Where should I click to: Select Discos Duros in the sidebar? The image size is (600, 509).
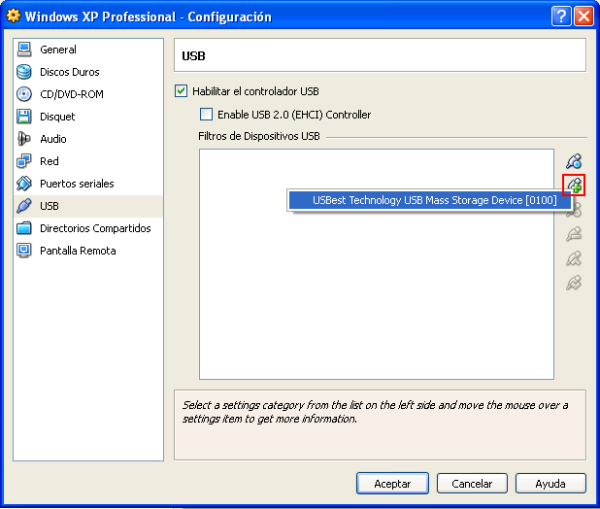pos(69,72)
